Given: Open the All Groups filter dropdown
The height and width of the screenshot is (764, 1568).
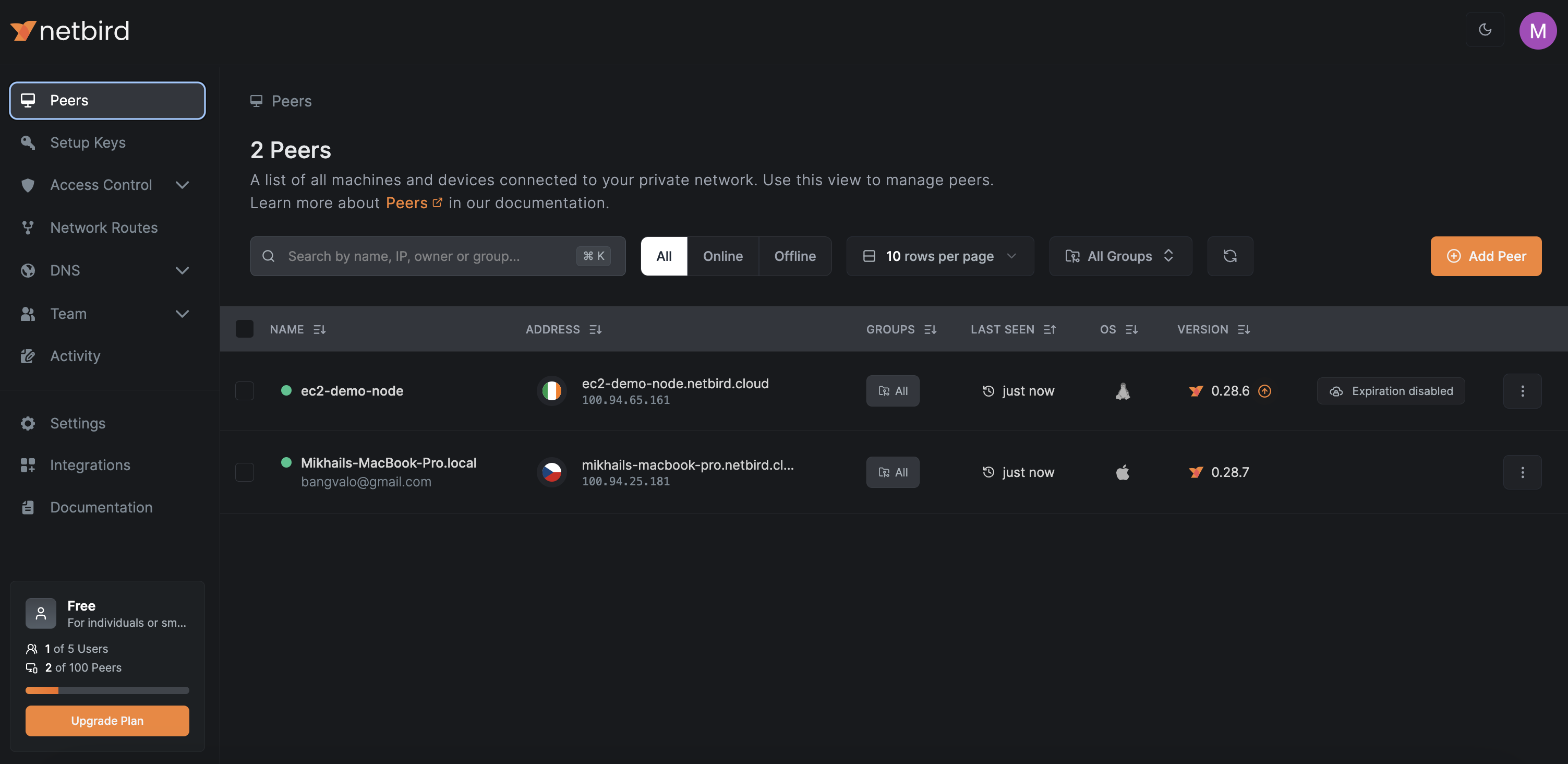Looking at the screenshot, I should pos(1119,256).
